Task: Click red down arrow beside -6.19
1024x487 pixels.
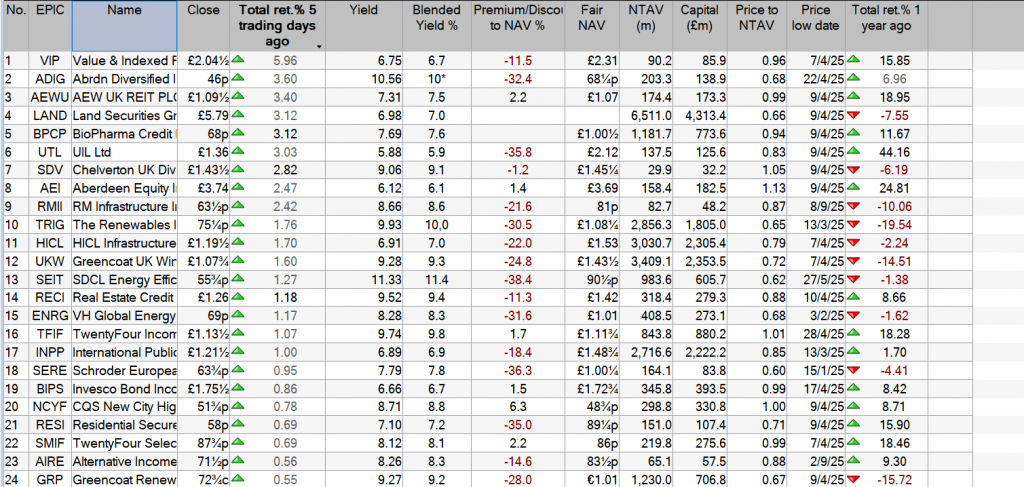Action: point(854,170)
